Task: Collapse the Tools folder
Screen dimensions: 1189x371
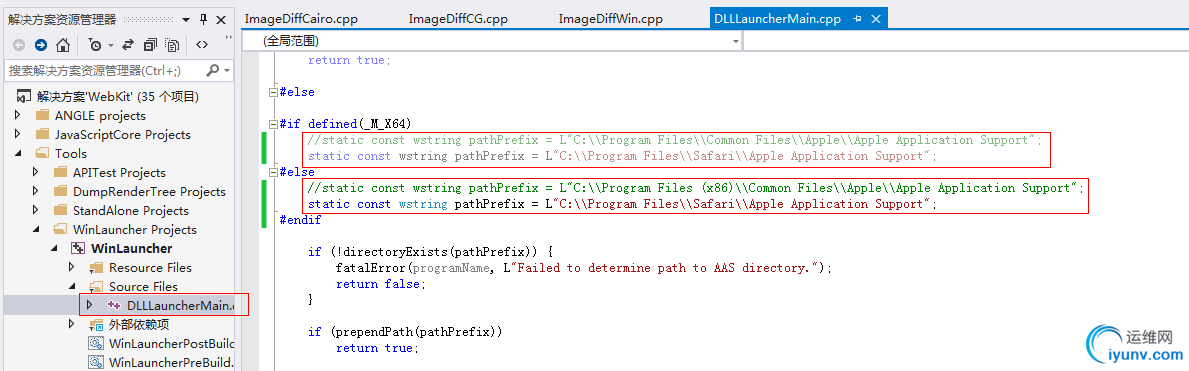Action: 17,154
